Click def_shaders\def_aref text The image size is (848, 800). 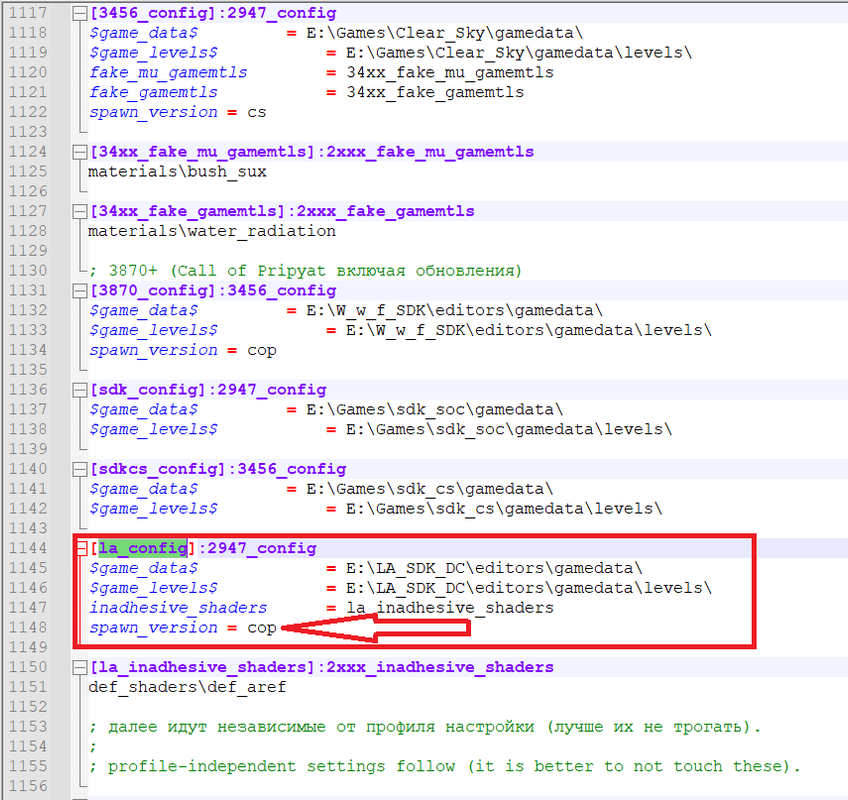187,687
